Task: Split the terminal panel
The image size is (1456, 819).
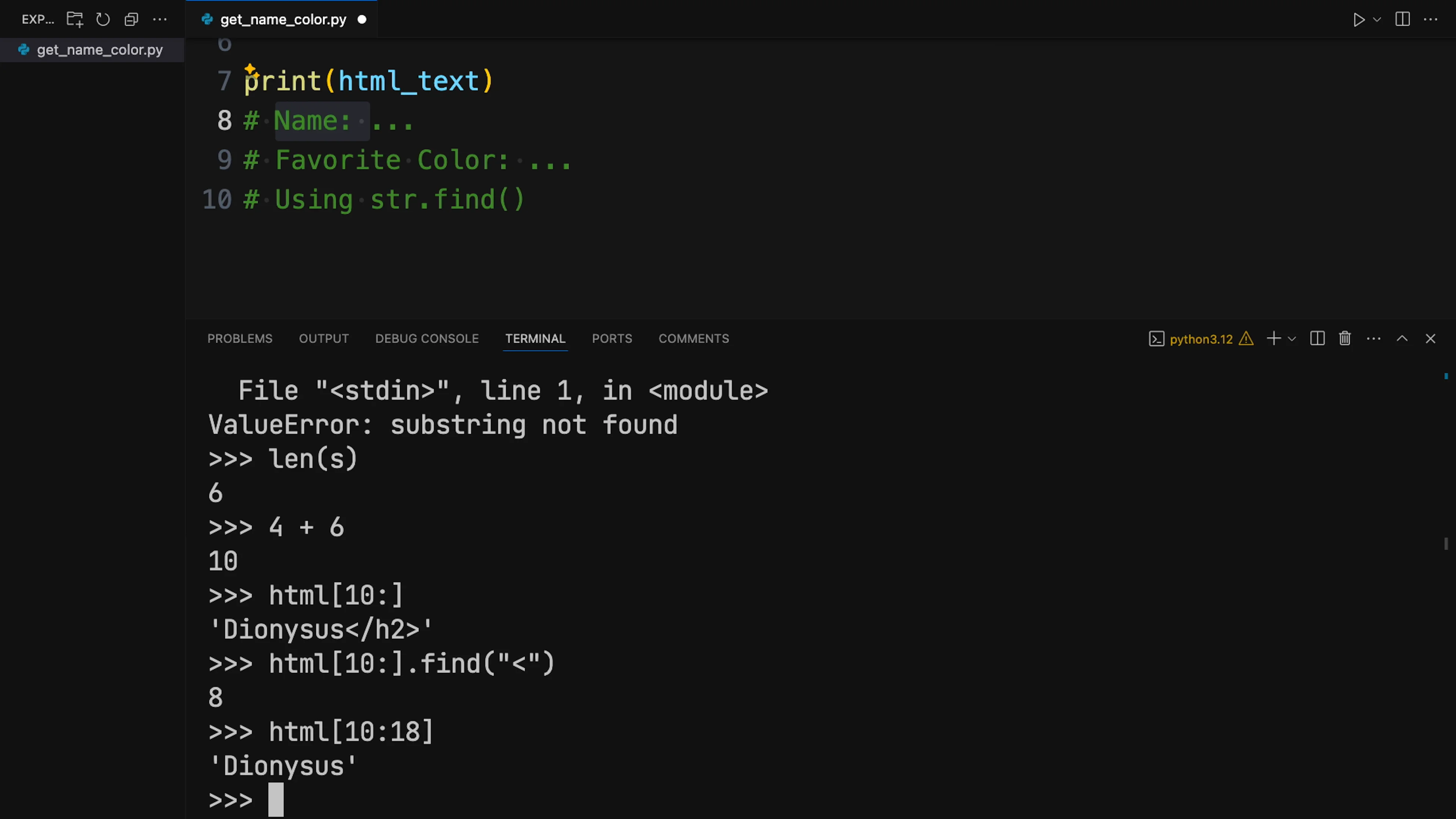Action: pyautogui.click(x=1317, y=339)
